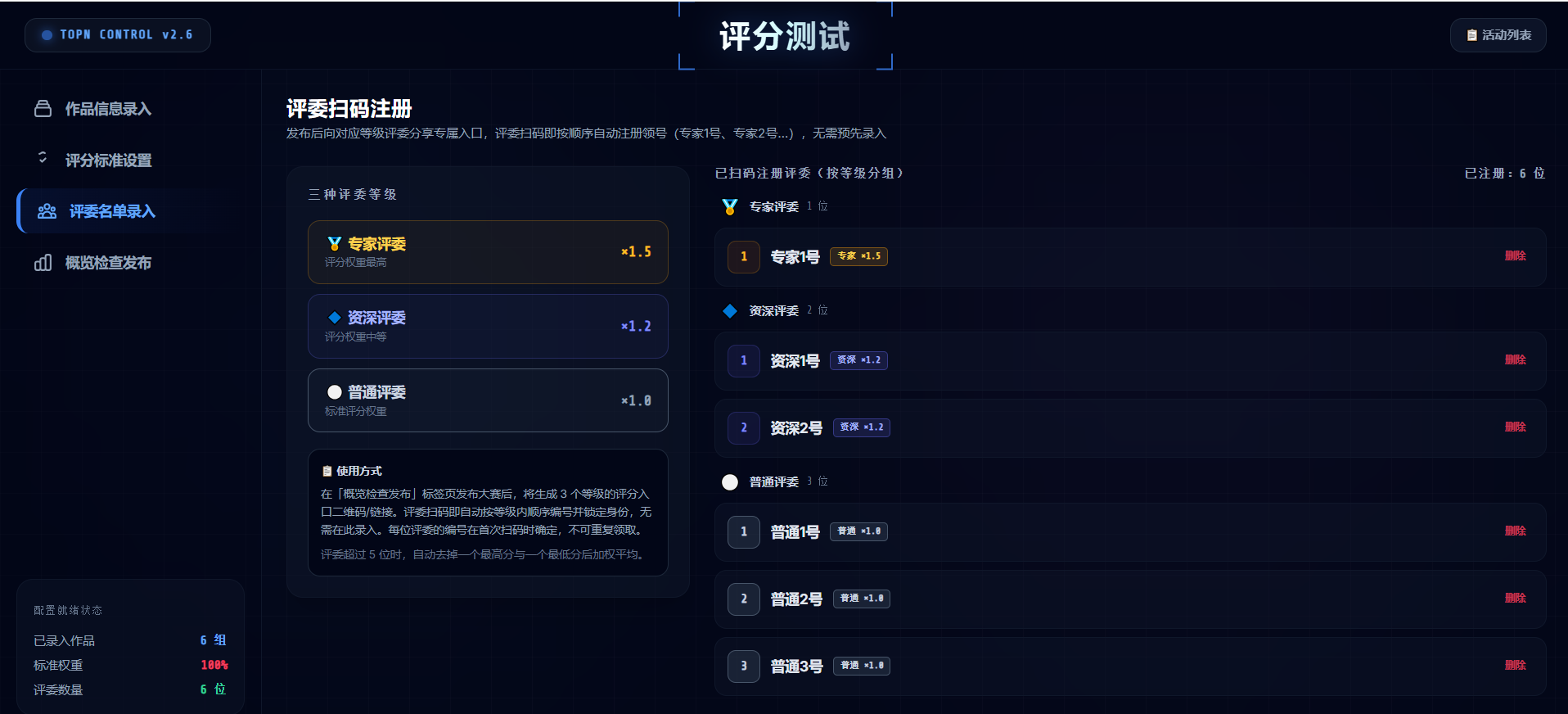The height and width of the screenshot is (714, 1568).
Task: Click the blue diamond icon on 资深评委 card
Action: point(334,318)
